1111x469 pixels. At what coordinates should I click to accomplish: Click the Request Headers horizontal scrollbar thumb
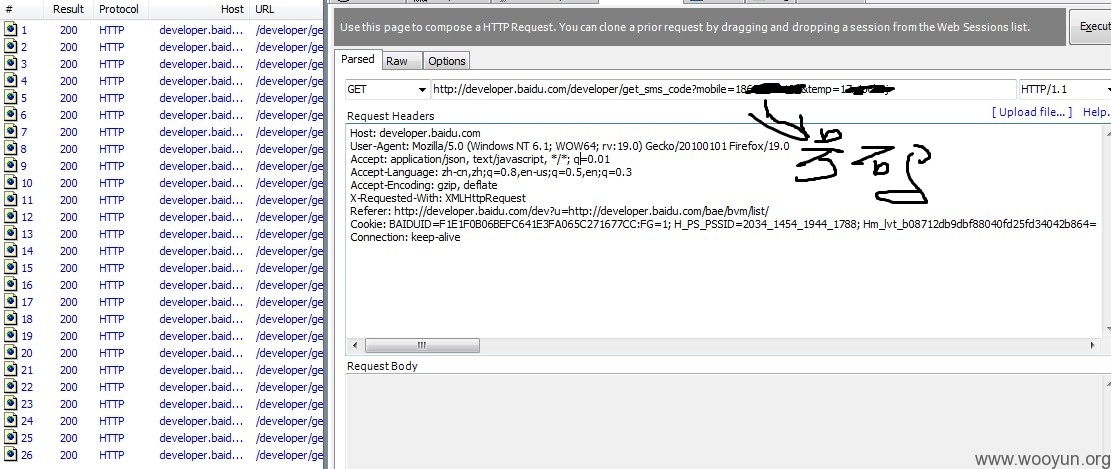pos(422,345)
